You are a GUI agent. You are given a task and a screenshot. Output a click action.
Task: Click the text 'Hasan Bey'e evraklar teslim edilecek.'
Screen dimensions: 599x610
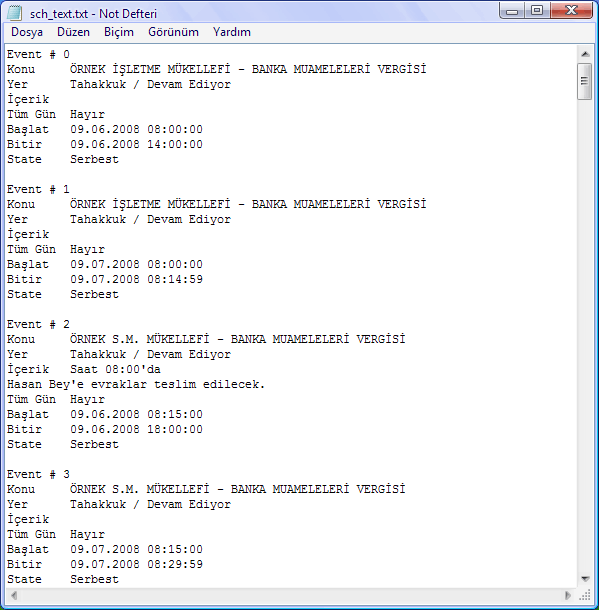136,384
